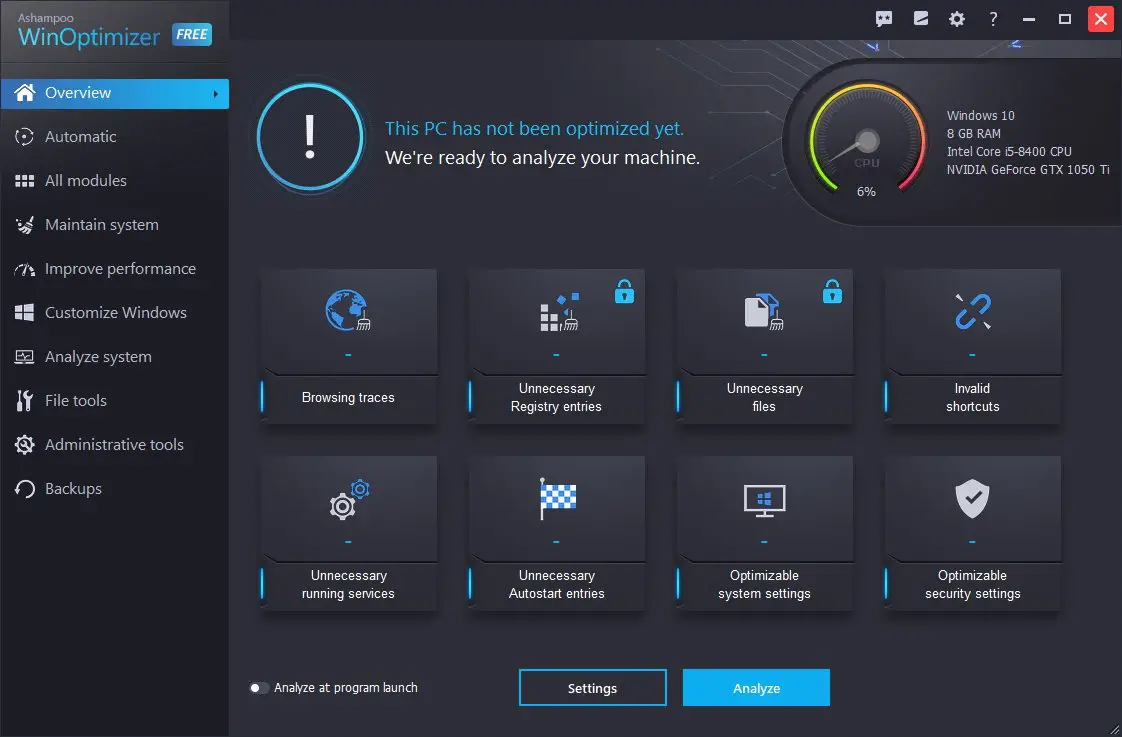Enable Analyze at program launch
Image resolution: width=1122 pixels, height=737 pixels.
point(258,687)
